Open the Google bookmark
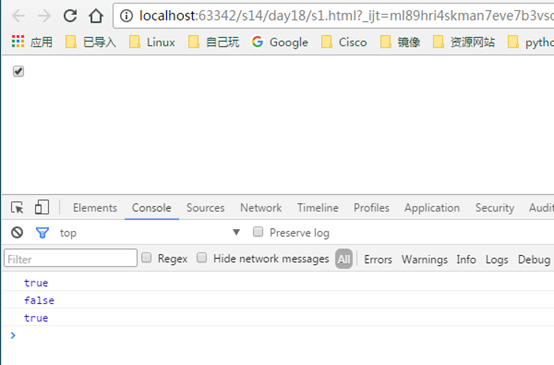This screenshot has width=554, height=365. [x=280, y=42]
